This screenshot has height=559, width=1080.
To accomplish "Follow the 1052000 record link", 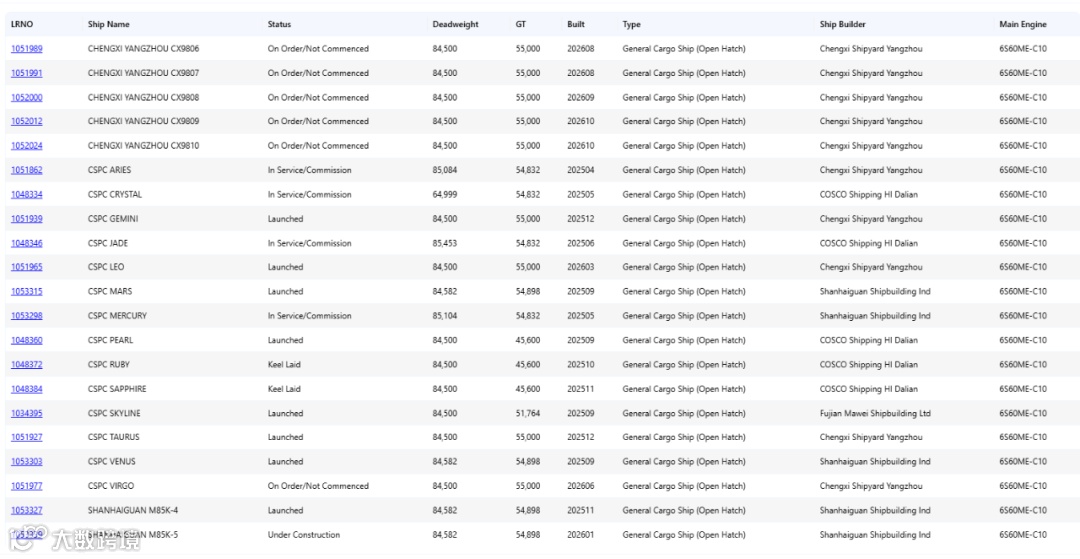I will click(x=26, y=98).
